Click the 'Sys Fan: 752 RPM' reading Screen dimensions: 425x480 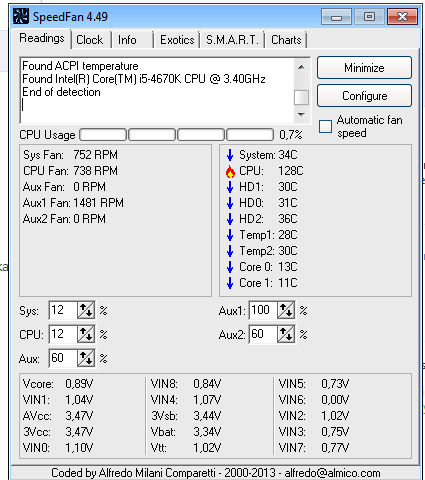point(70,155)
